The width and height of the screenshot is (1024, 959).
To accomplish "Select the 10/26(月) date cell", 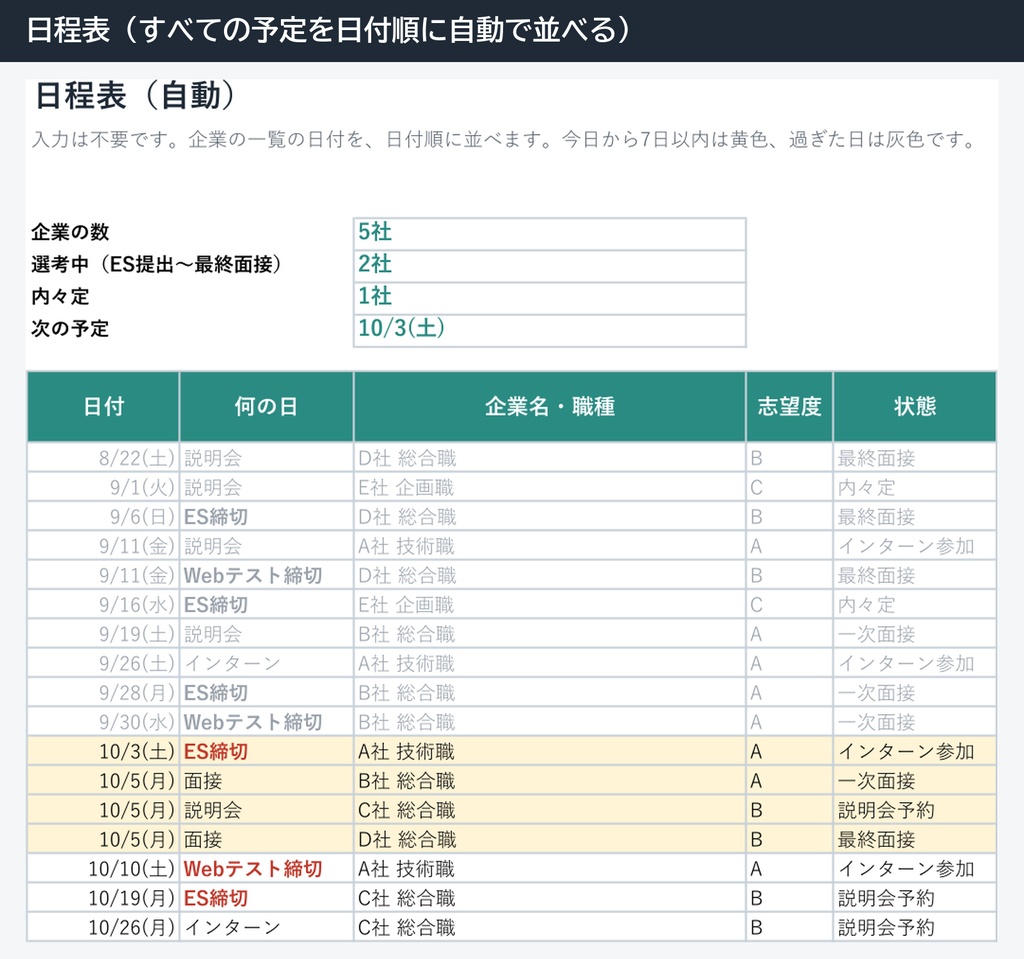I will [103, 928].
